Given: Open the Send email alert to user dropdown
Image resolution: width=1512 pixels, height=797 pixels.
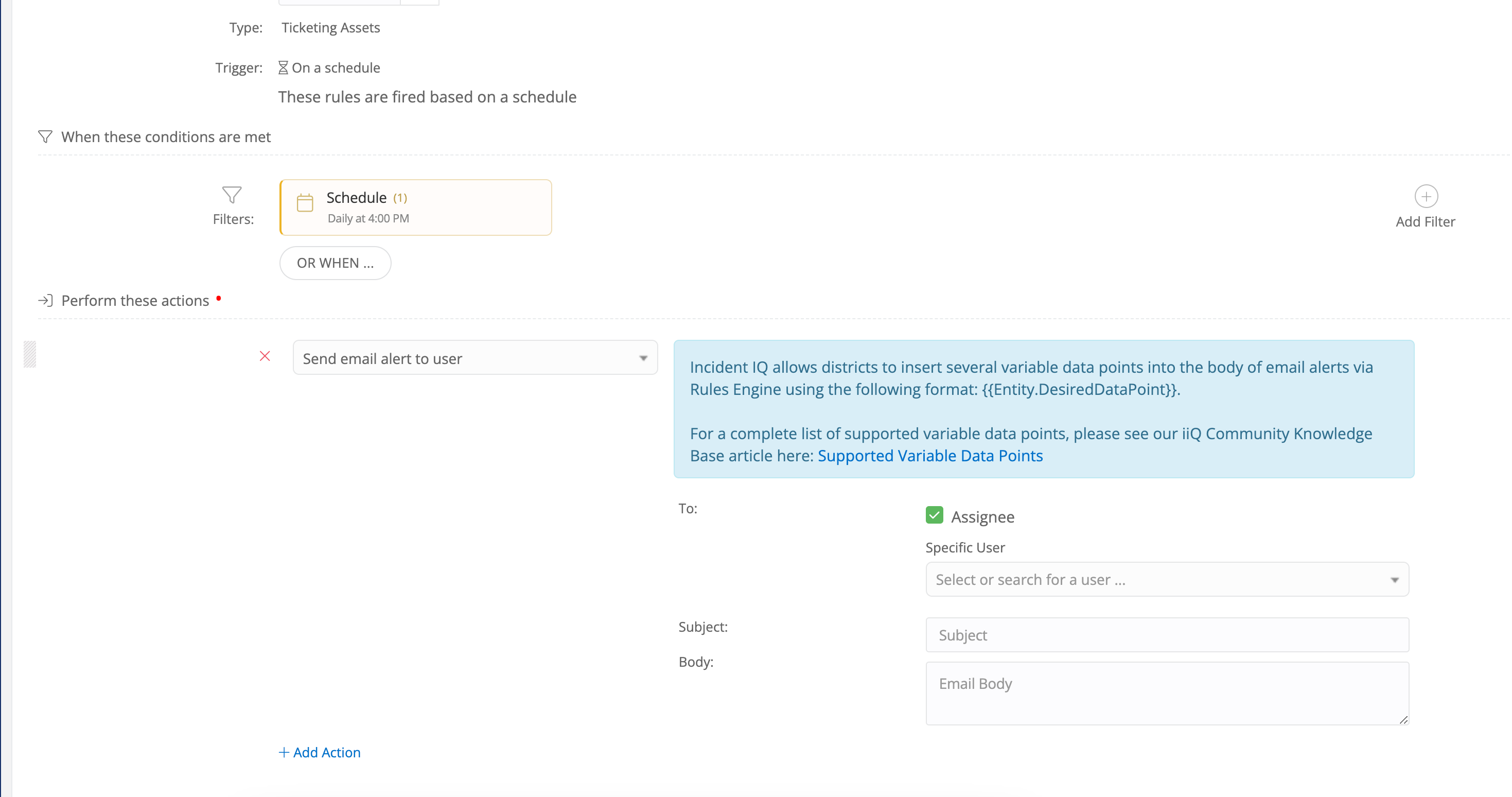Looking at the screenshot, I should tap(475, 358).
